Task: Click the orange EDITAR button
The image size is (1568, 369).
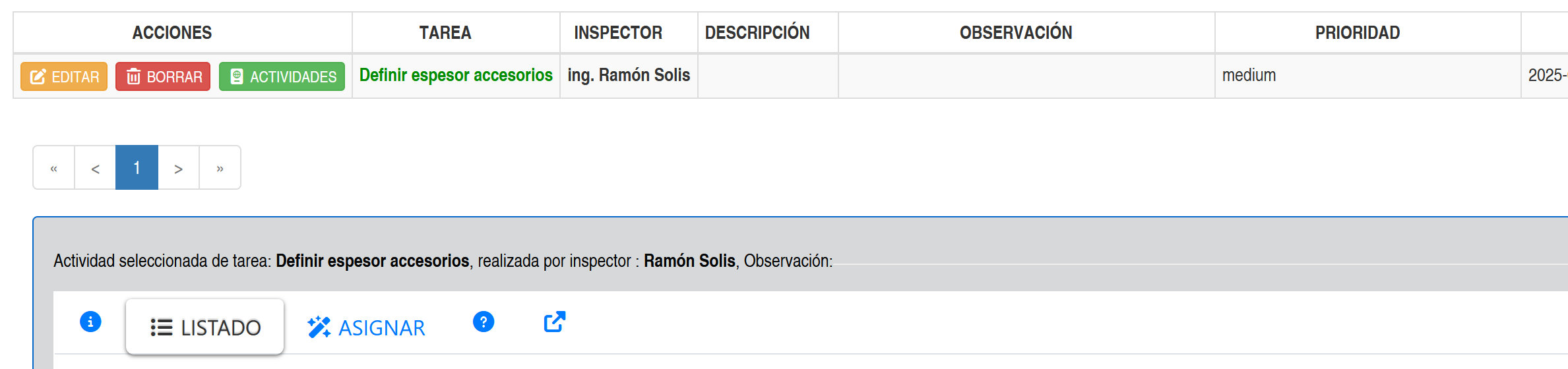Action: 64,76
